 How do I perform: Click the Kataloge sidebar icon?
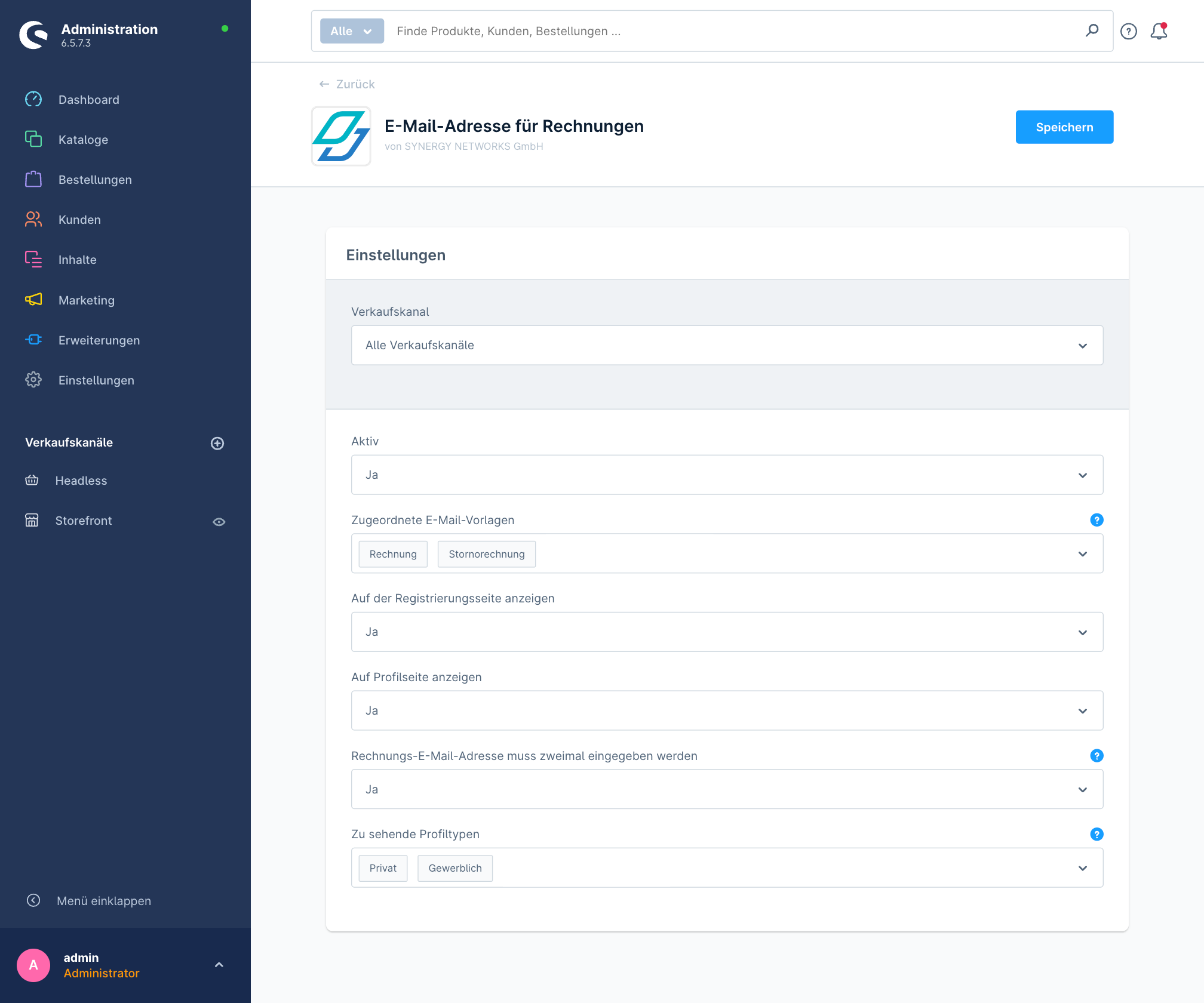(33, 139)
